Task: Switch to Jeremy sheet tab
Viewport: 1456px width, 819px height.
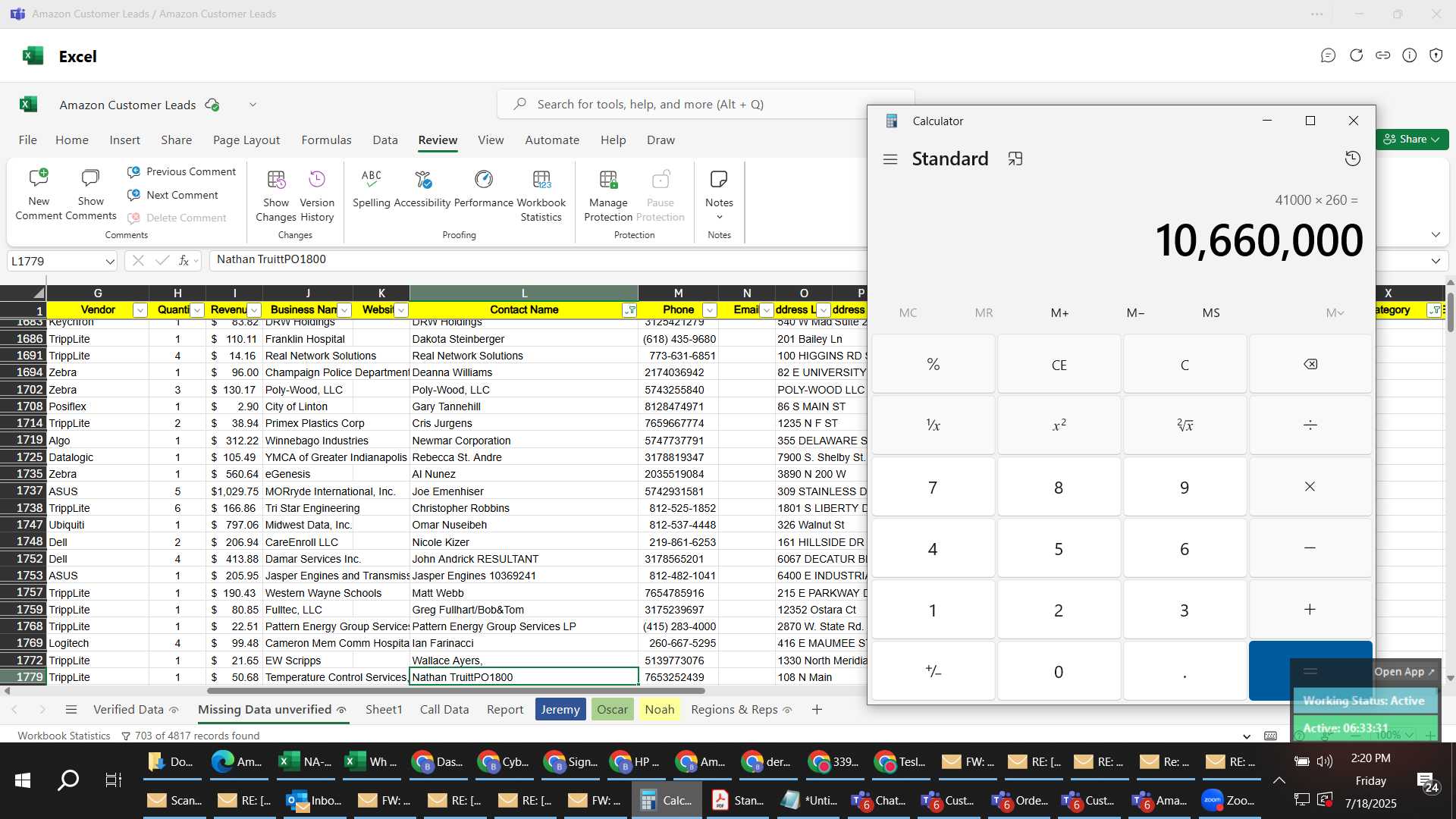Action: tap(560, 710)
